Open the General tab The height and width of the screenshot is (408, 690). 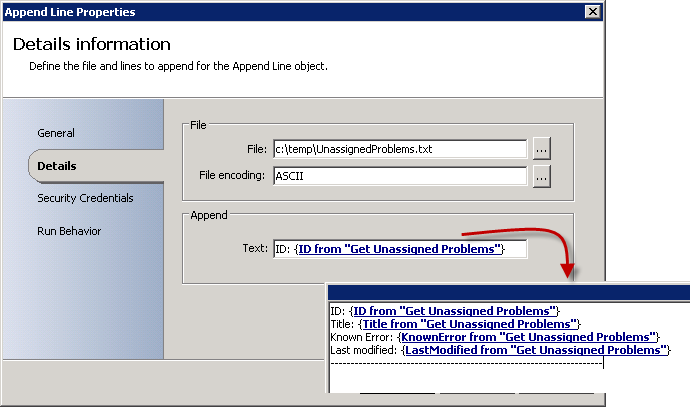[x=56, y=133]
